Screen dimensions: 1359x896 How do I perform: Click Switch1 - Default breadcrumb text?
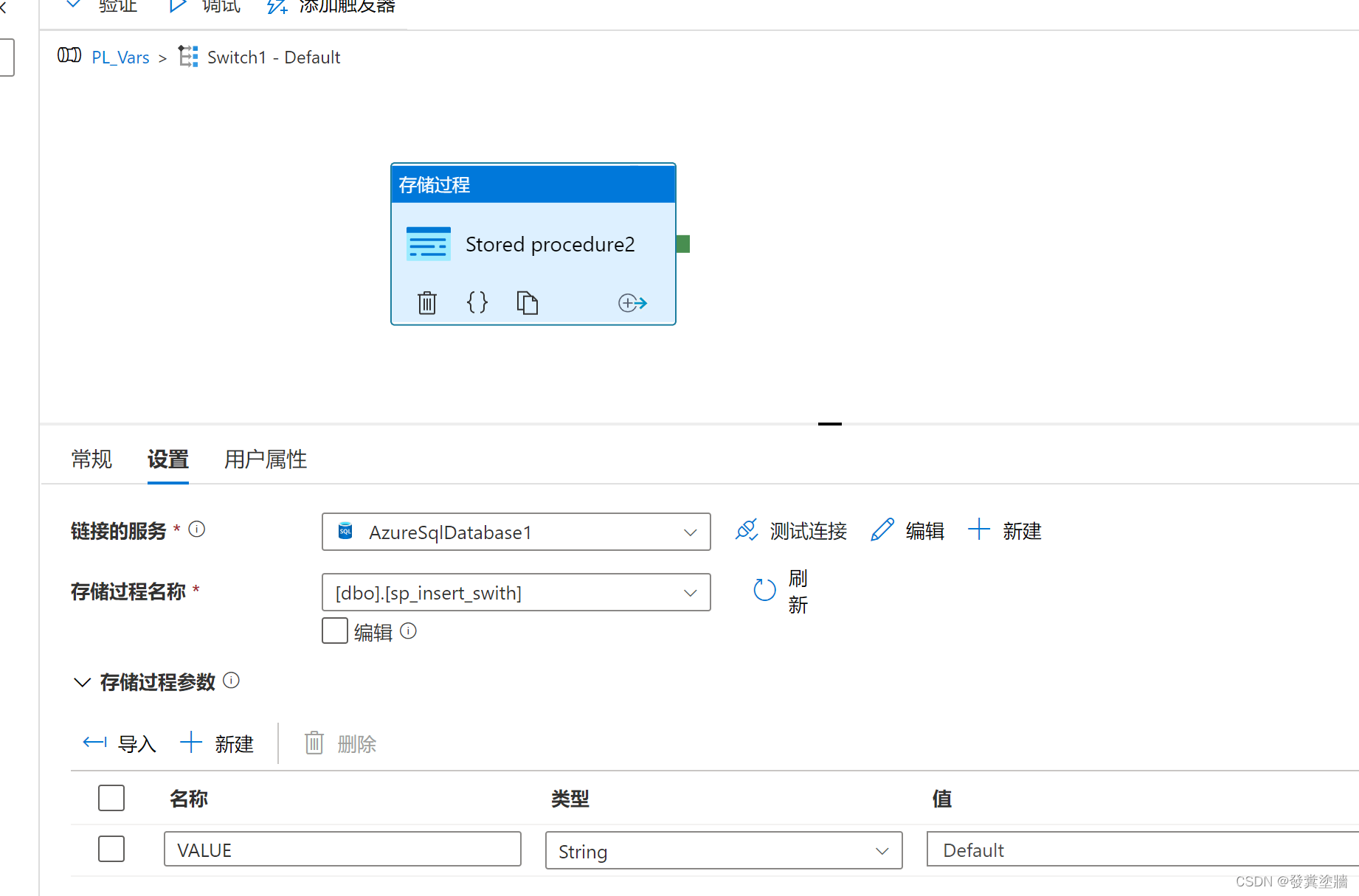[274, 58]
